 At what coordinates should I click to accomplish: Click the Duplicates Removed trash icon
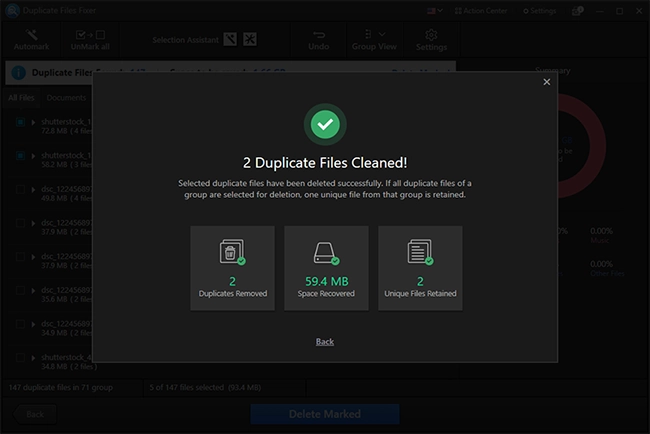point(232,251)
